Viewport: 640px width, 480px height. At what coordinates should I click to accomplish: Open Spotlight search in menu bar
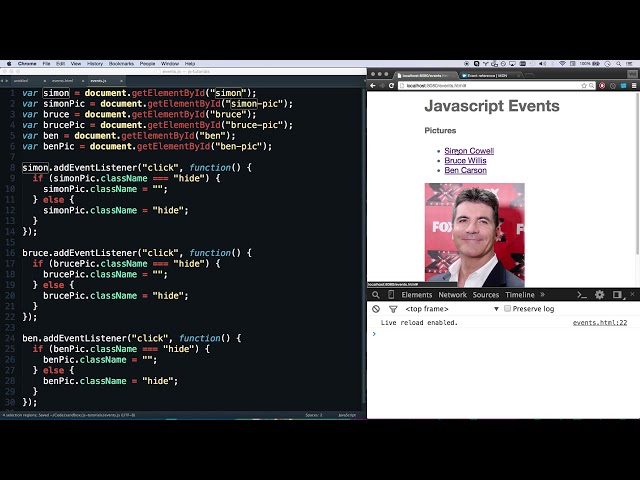click(x=619, y=64)
